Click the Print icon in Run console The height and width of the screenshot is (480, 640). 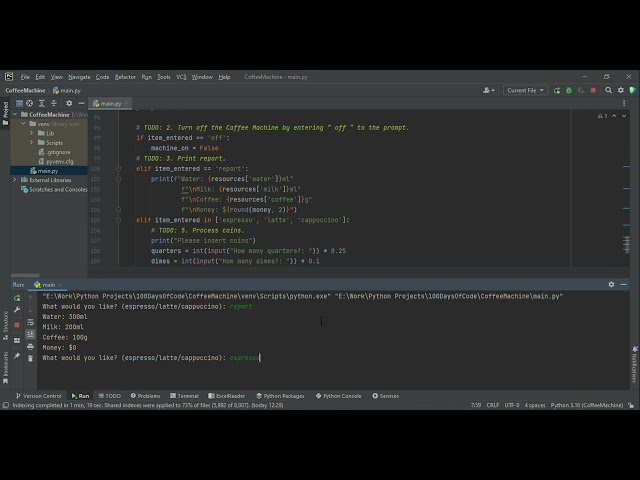tap(30, 347)
